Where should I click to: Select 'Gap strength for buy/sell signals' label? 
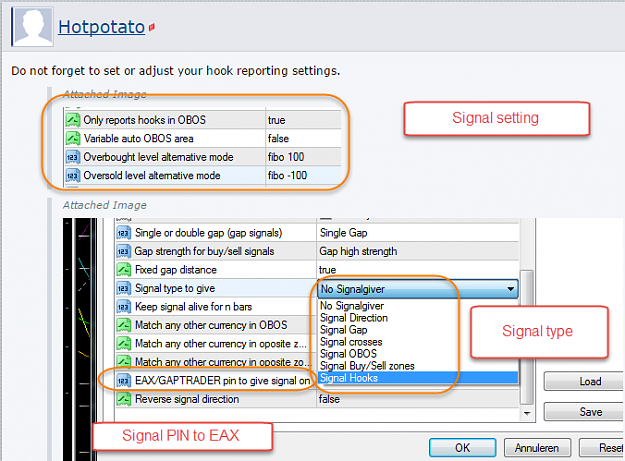tap(204, 251)
